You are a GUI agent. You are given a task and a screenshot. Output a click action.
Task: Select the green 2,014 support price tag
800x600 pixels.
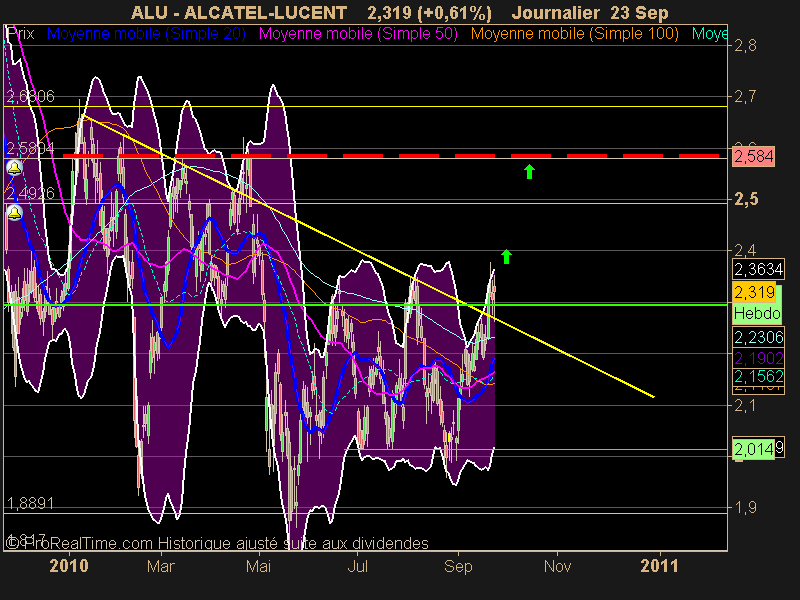[754, 449]
